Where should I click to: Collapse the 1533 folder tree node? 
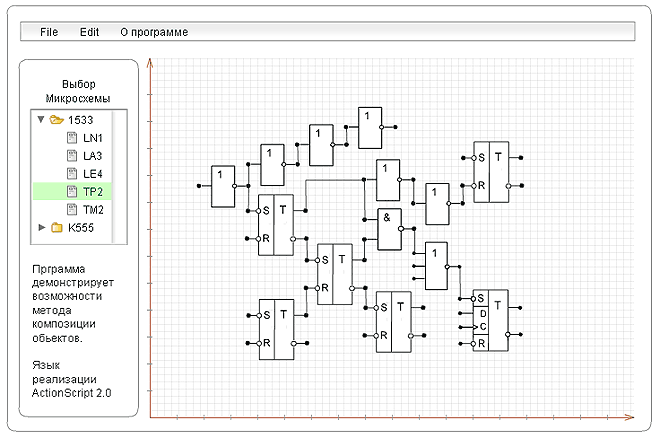coord(41,119)
